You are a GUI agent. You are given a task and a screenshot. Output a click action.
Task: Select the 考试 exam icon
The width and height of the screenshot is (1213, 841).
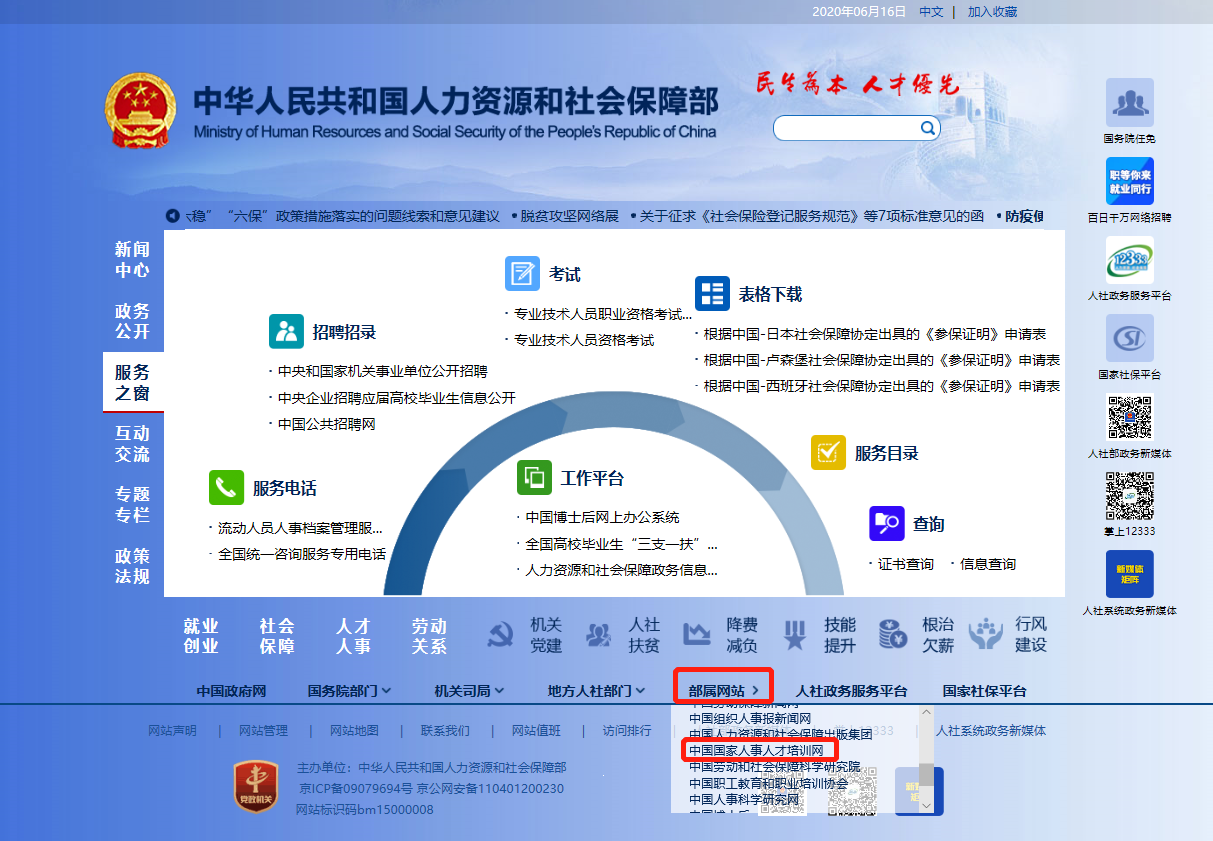point(522,274)
